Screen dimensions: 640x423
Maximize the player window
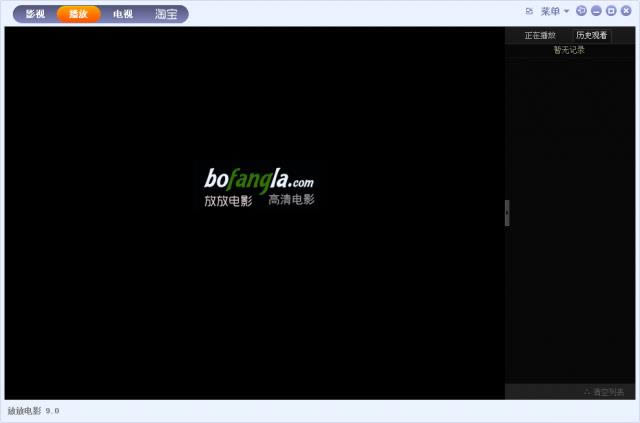611,11
